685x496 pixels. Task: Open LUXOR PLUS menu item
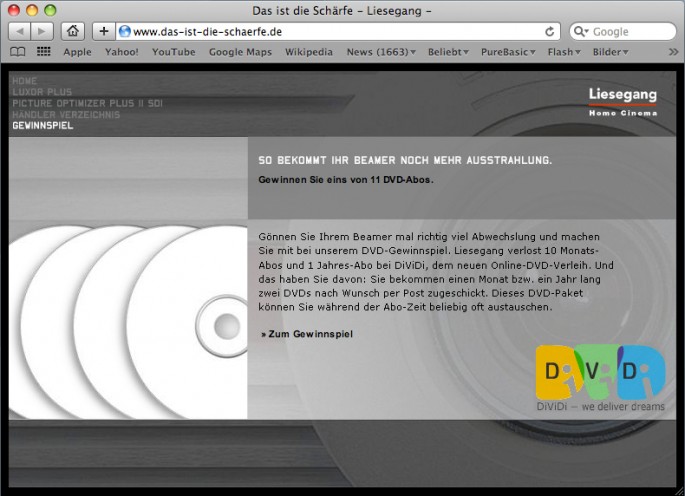(42, 92)
